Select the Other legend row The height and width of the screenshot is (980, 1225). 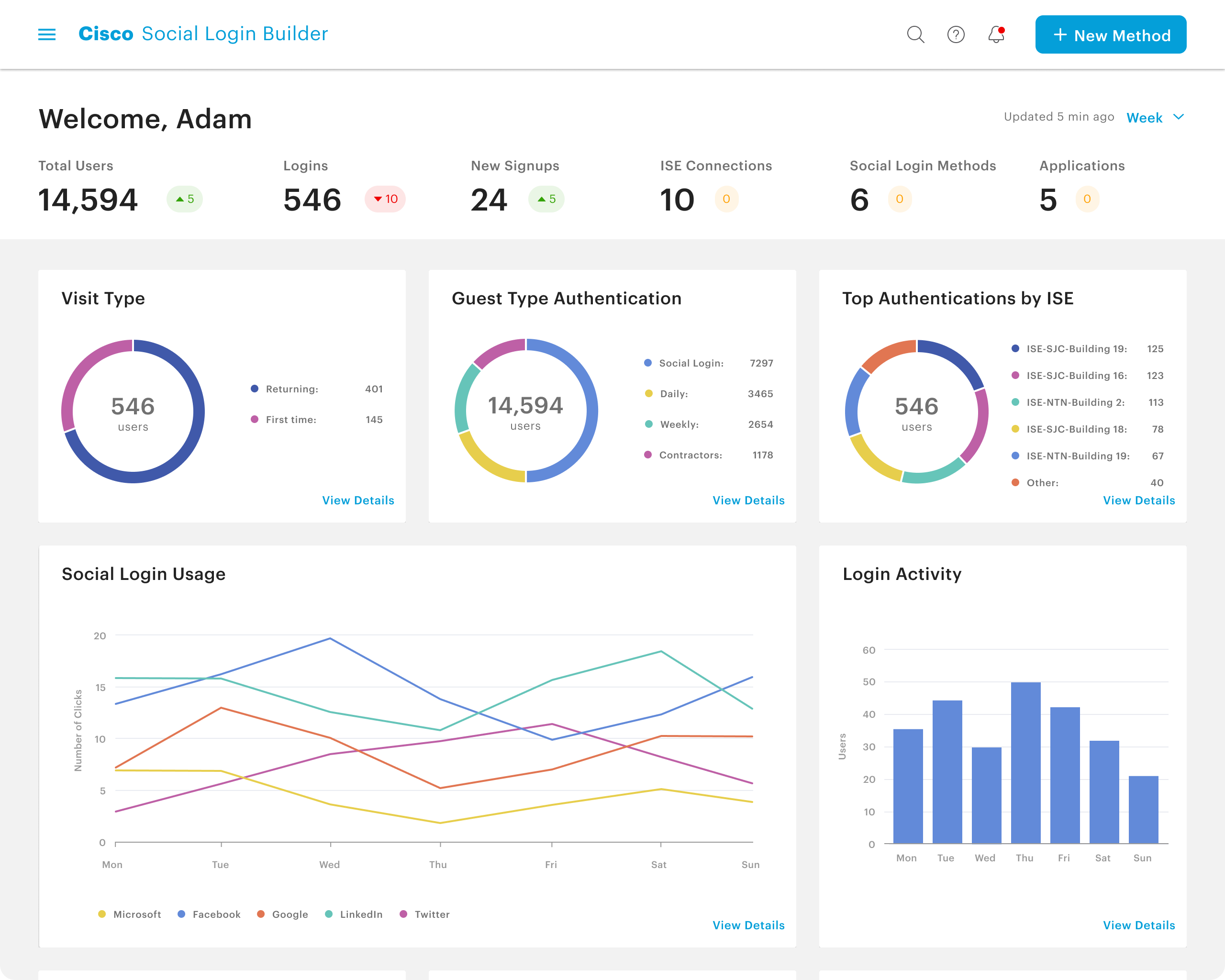pyautogui.click(x=1088, y=482)
